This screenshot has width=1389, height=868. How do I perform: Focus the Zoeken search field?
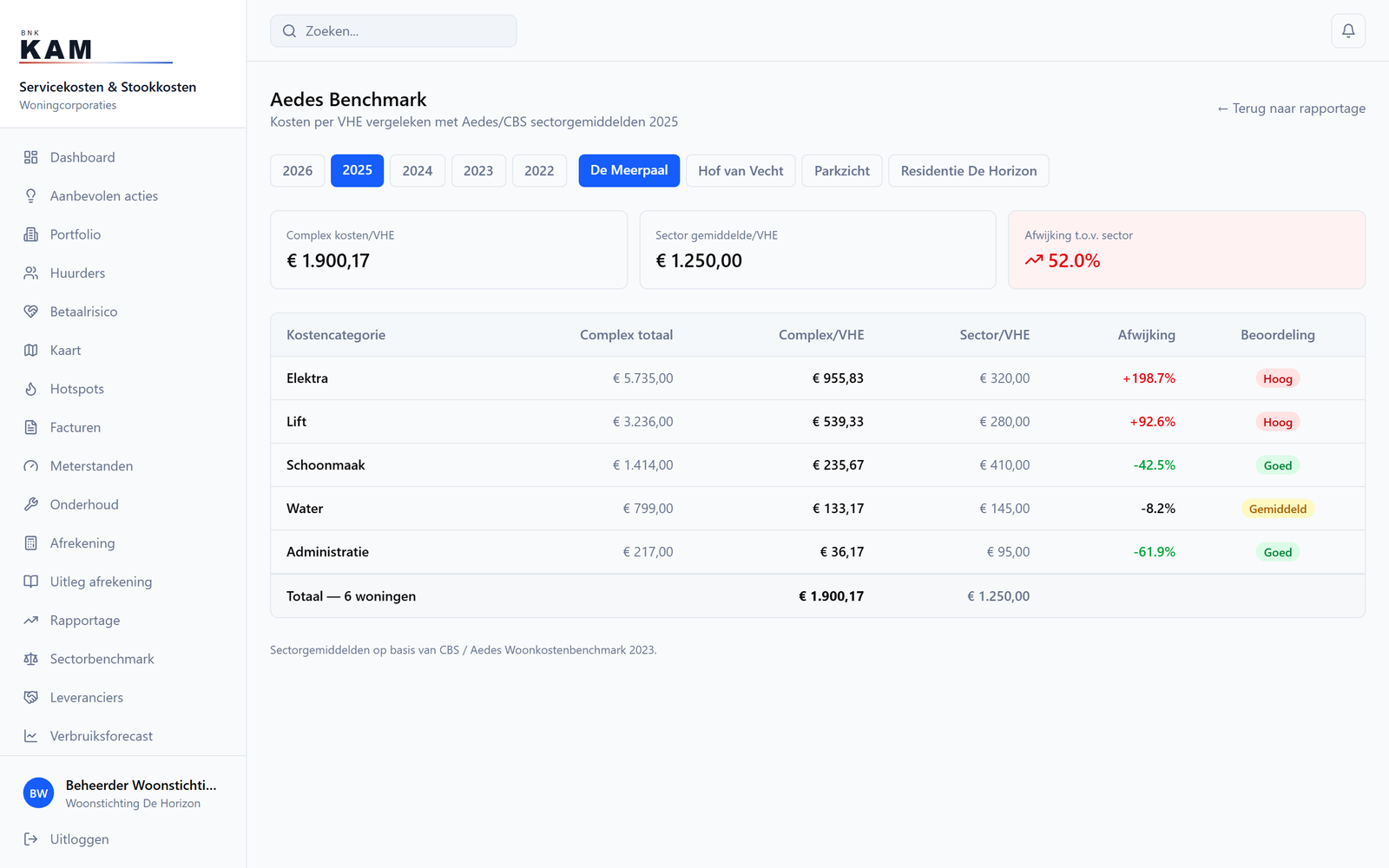coord(393,31)
